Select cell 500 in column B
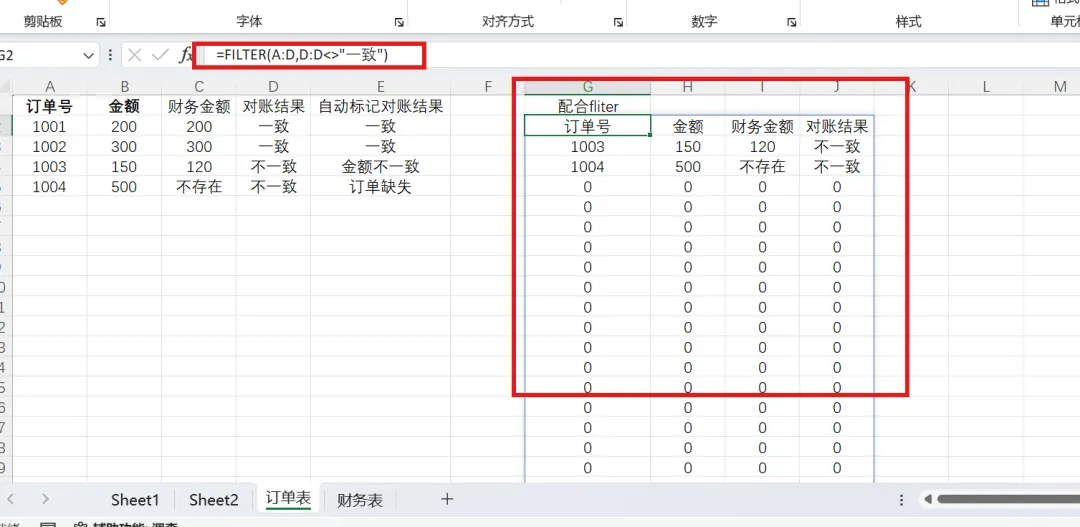The height and width of the screenshot is (527, 1080). (x=125, y=187)
